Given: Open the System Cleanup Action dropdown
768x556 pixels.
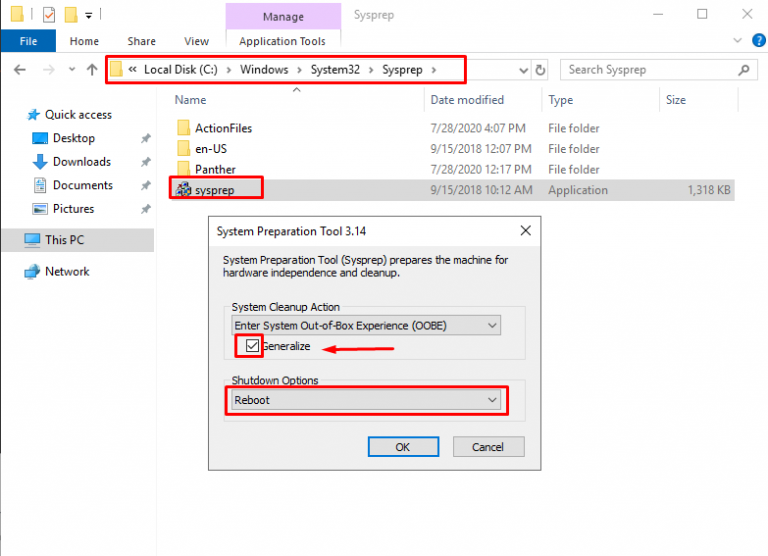Looking at the screenshot, I should click(x=366, y=325).
